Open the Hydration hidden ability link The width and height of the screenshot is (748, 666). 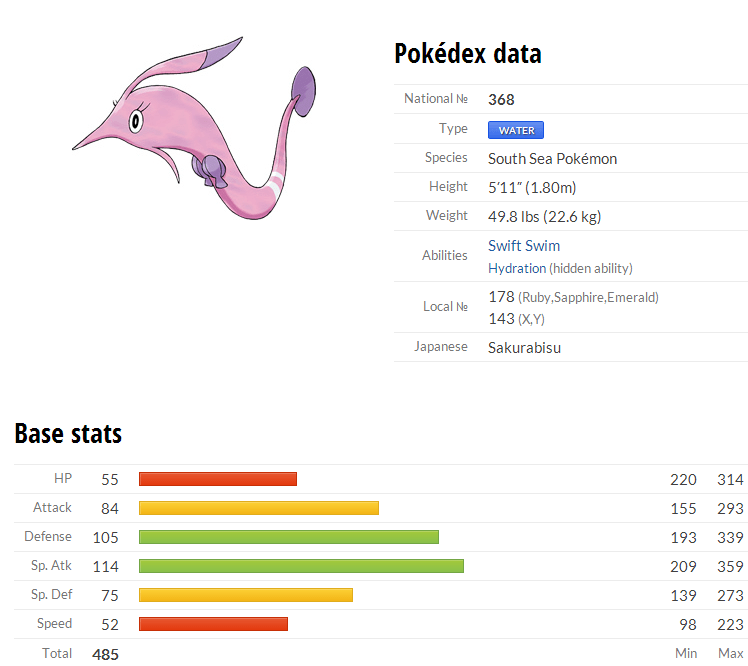pyautogui.click(x=517, y=269)
